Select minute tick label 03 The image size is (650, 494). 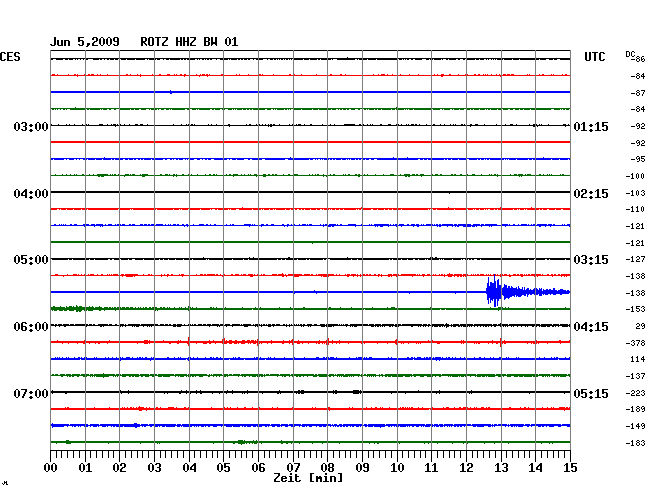[x=154, y=467]
